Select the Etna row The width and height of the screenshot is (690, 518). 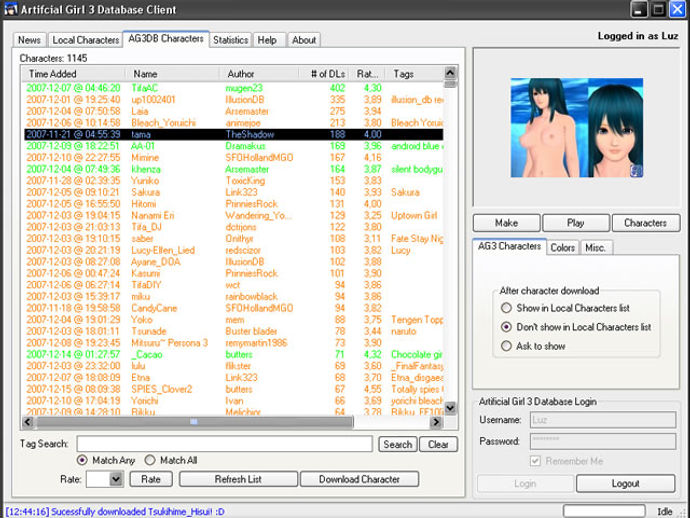233,378
